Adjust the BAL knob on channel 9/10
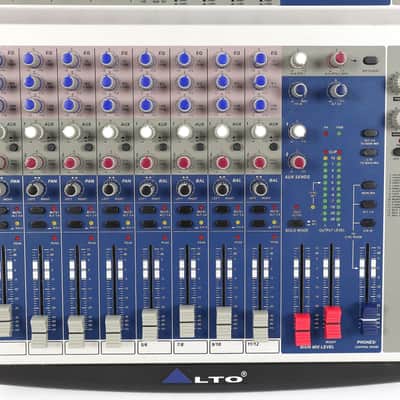The image size is (400, 400). tap(222, 189)
